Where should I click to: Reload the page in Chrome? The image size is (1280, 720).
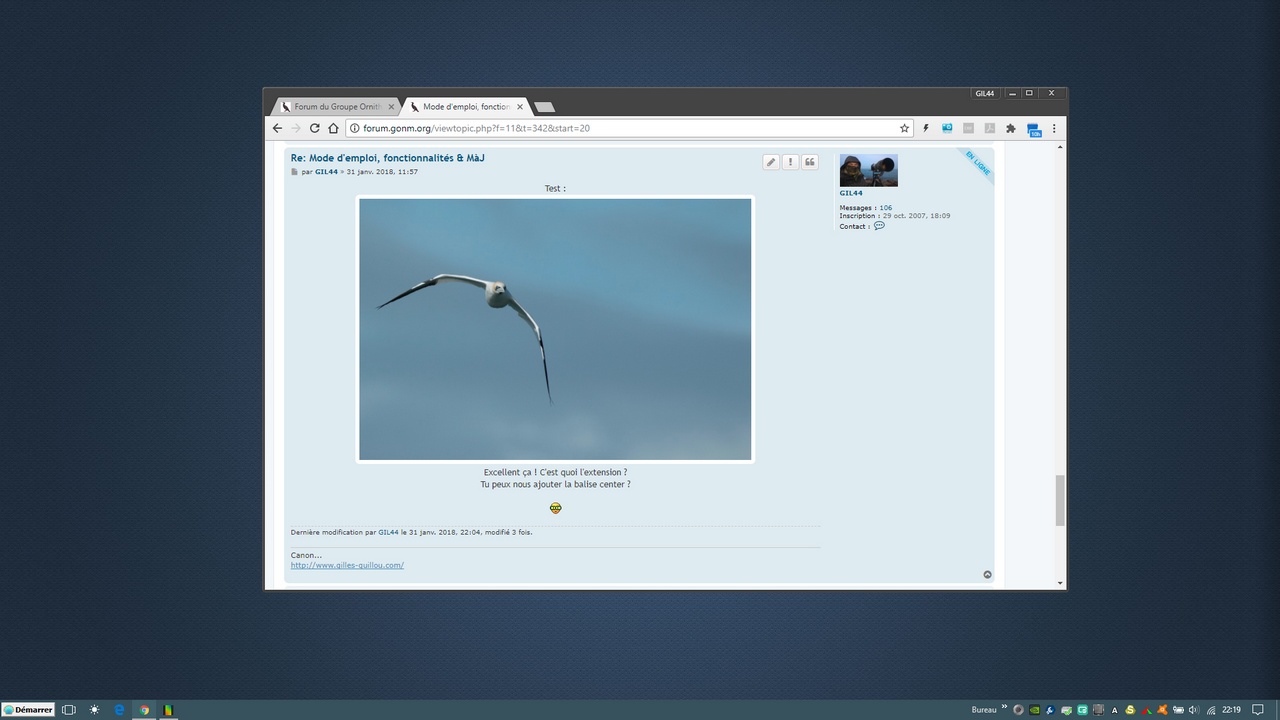pos(314,128)
